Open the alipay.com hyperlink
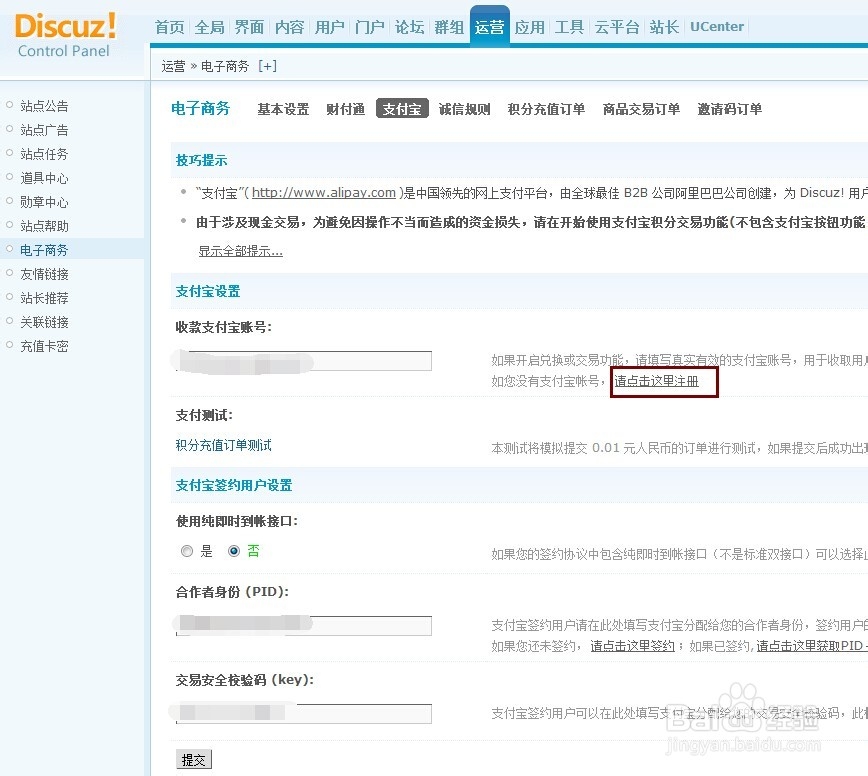 pos(325,190)
